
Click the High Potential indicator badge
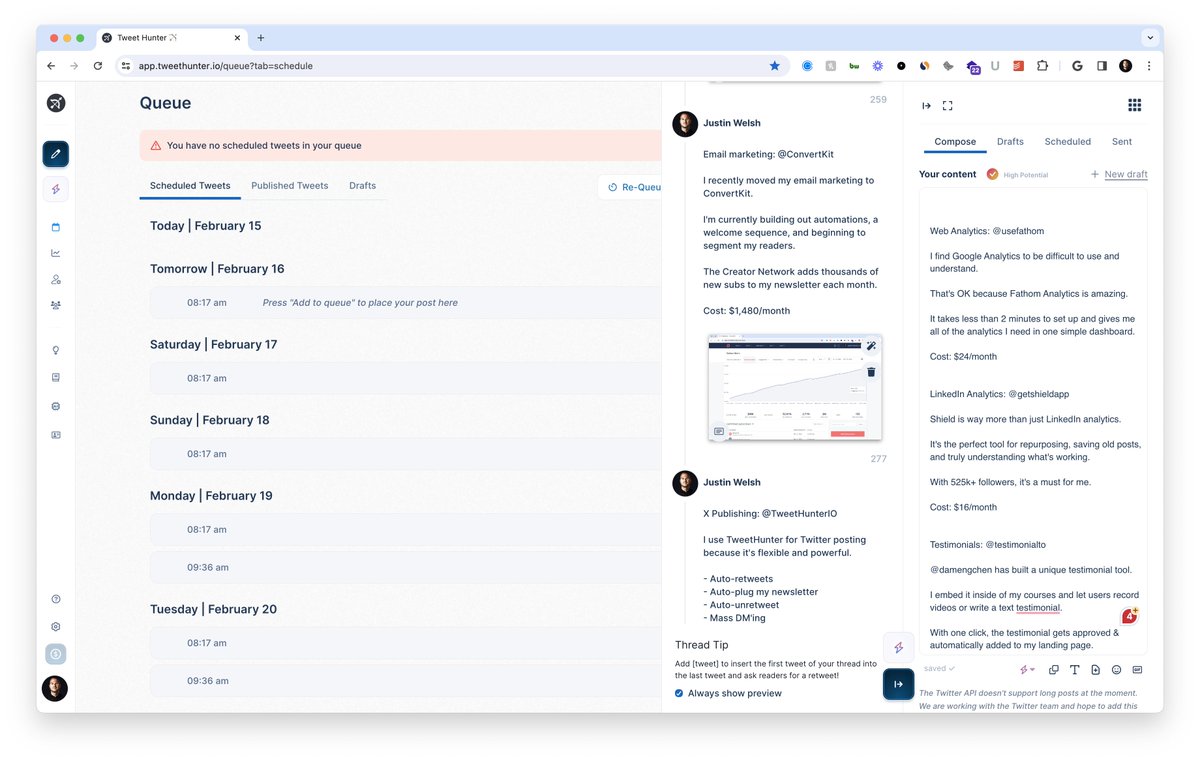coord(1018,174)
